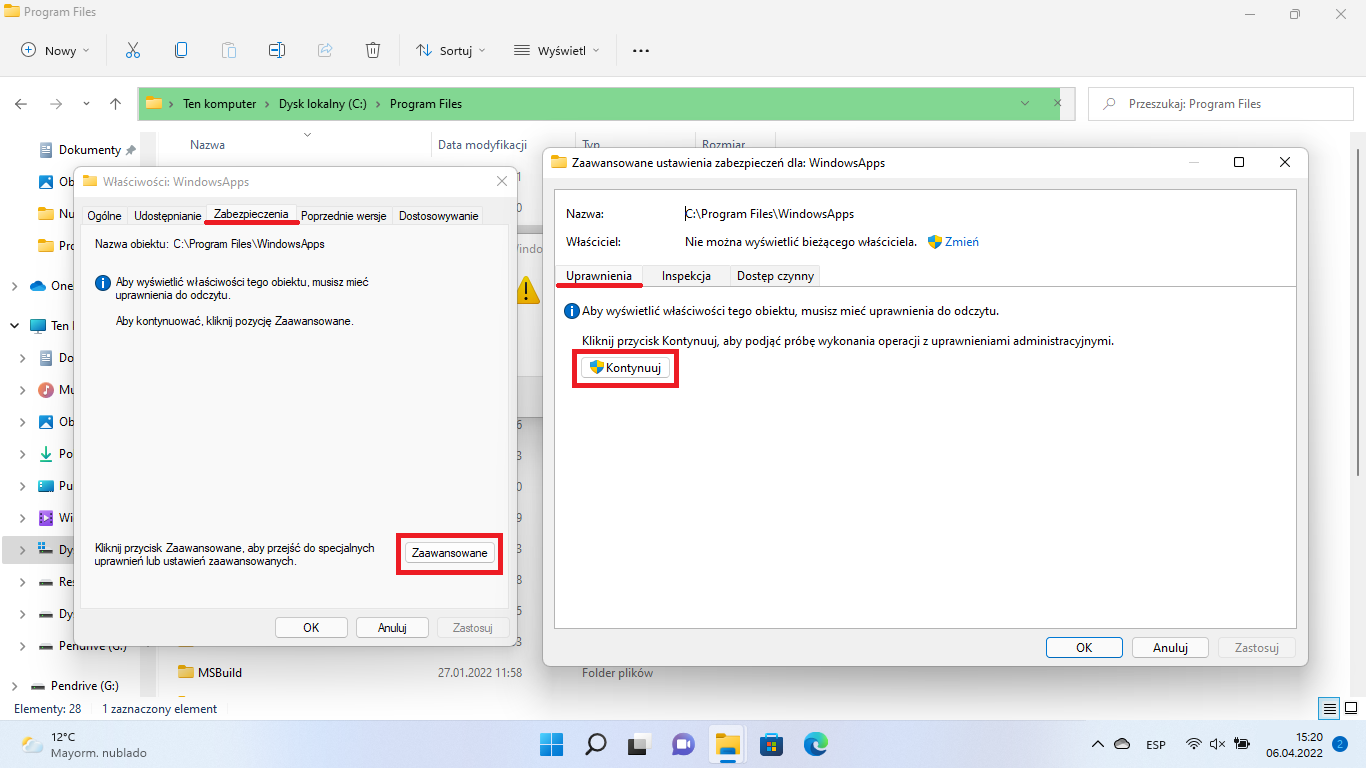Switch to the Udostępnianie tab
Viewport: 1366px width, 768px height.
167,216
